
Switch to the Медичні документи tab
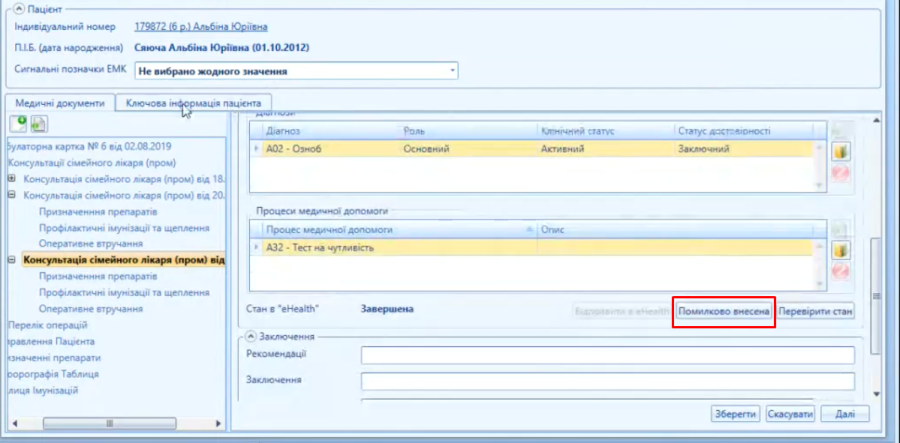click(x=60, y=103)
